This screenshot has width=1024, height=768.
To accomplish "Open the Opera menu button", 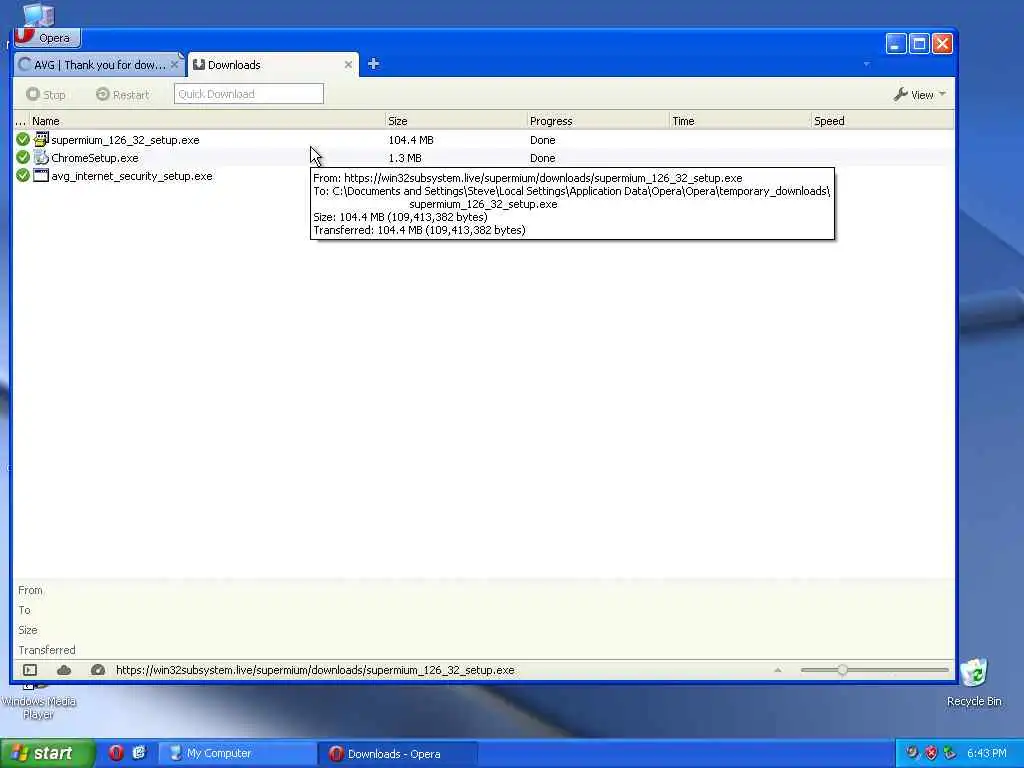I will click(47, 37).
